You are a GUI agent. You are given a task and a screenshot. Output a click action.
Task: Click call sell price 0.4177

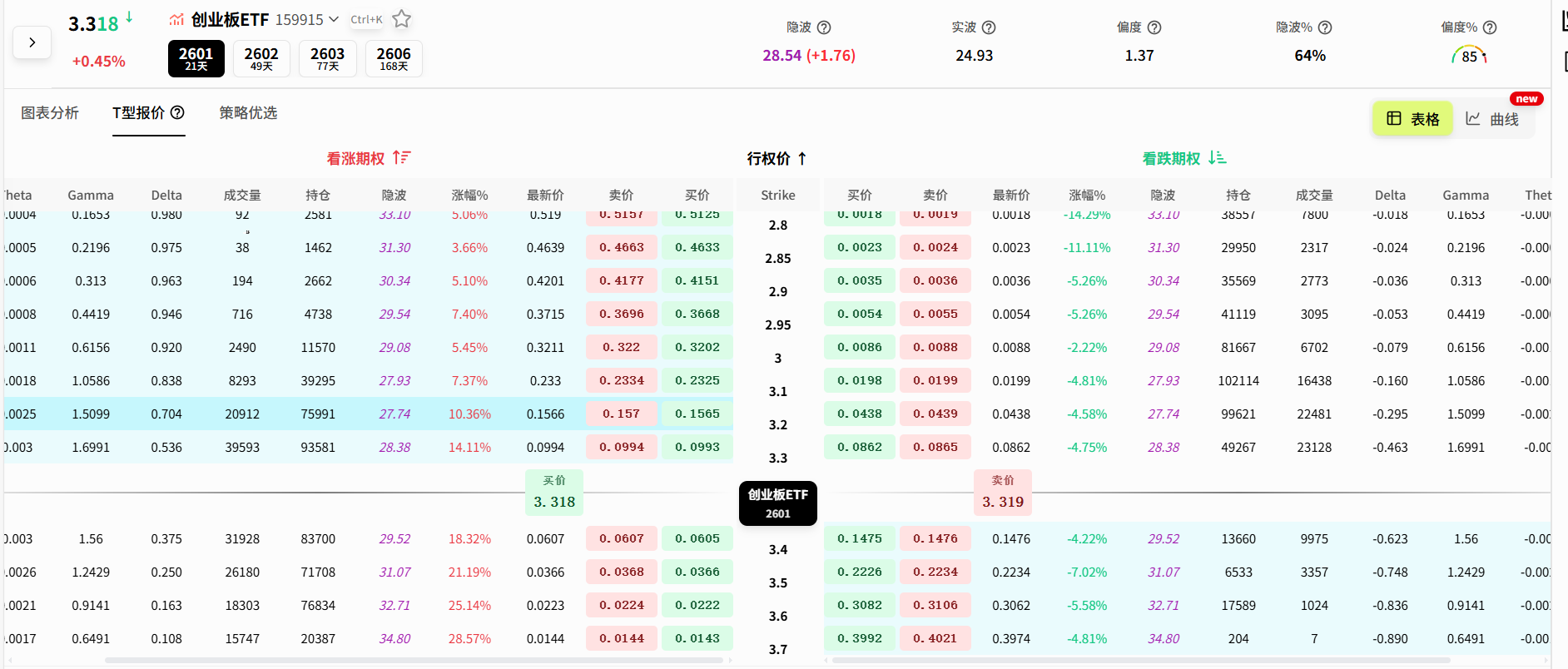pyautogui.click(x=622, y=280)
